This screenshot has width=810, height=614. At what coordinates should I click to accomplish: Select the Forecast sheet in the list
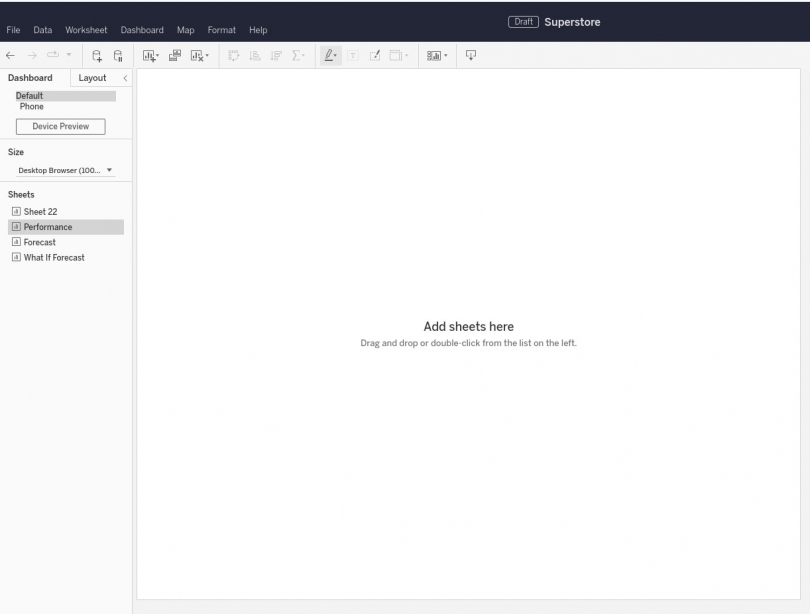coord(40,241)
